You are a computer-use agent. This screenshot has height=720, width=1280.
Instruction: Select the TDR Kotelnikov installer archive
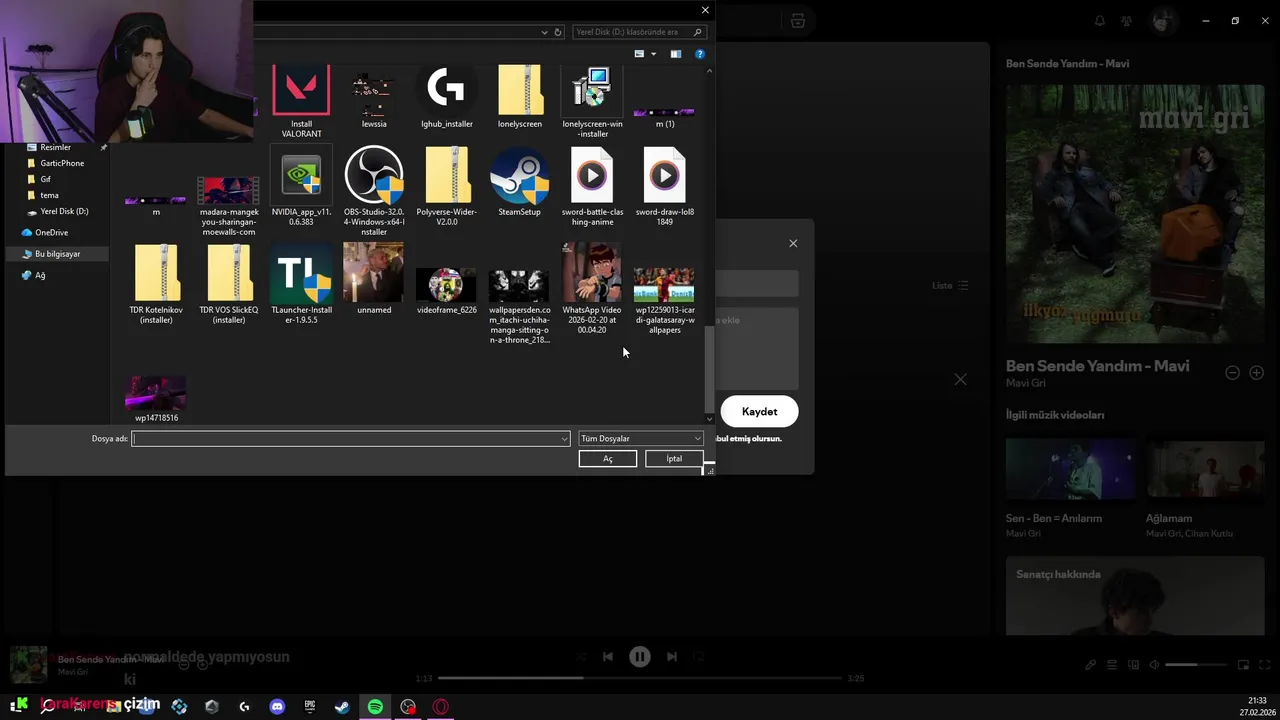coord(156,284)
